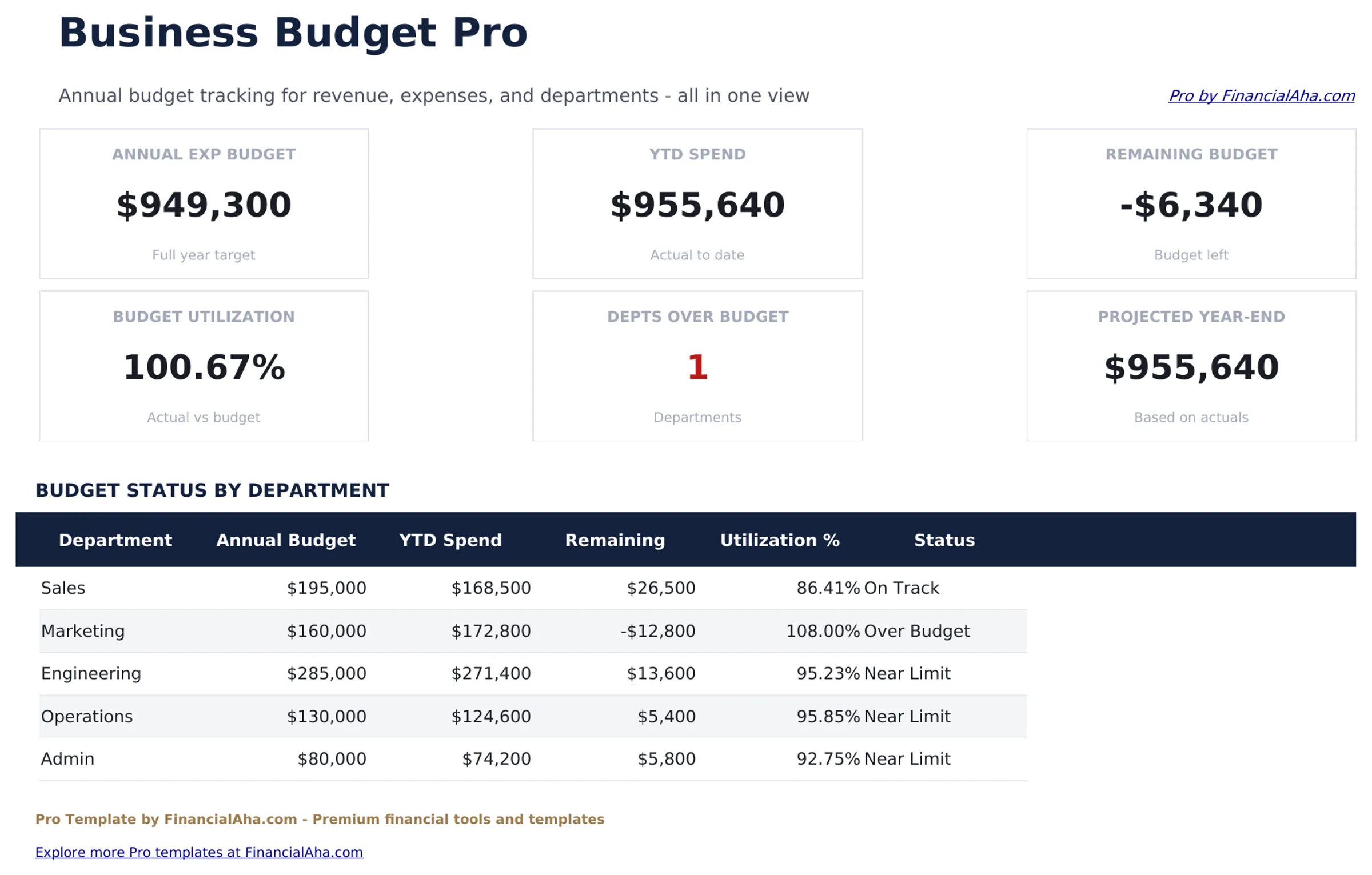Sort by the Annual Budget column header
The width and height of the screenshot is (1372, 875).
(x=286, y=540)
